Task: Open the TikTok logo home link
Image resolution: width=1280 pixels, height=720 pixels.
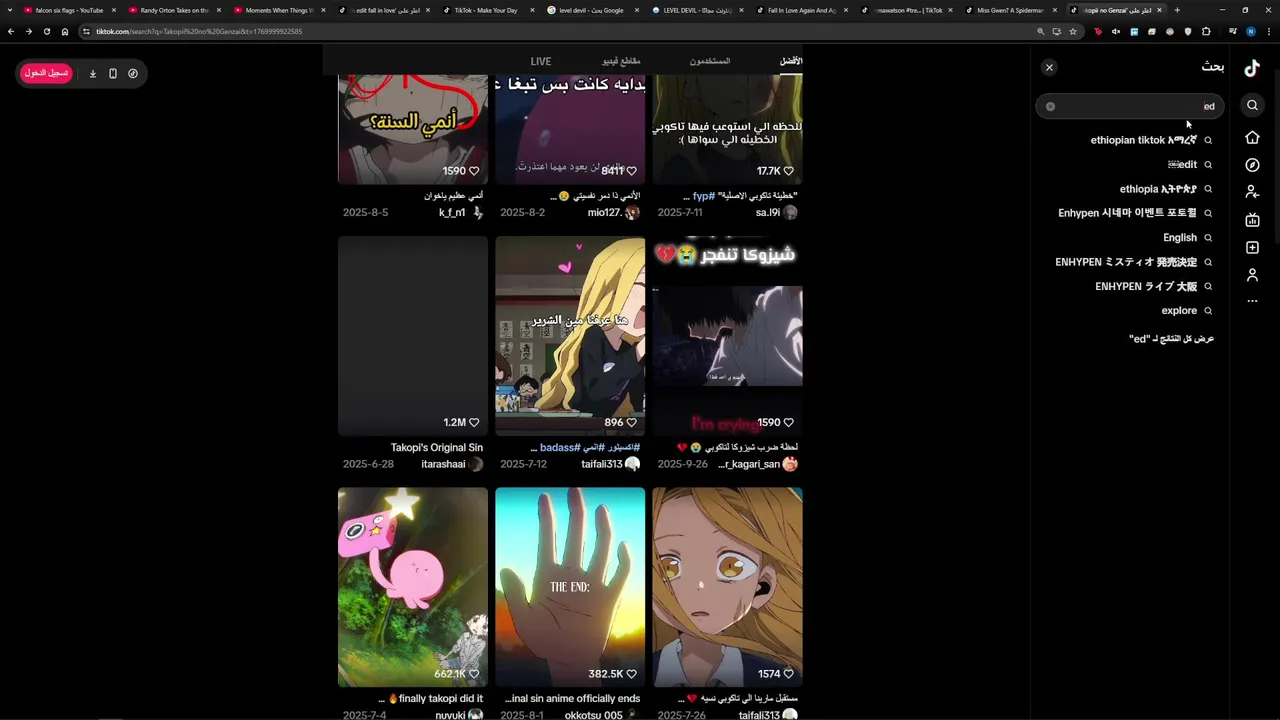Action: pyautogui.click(x=1252, y=68)
